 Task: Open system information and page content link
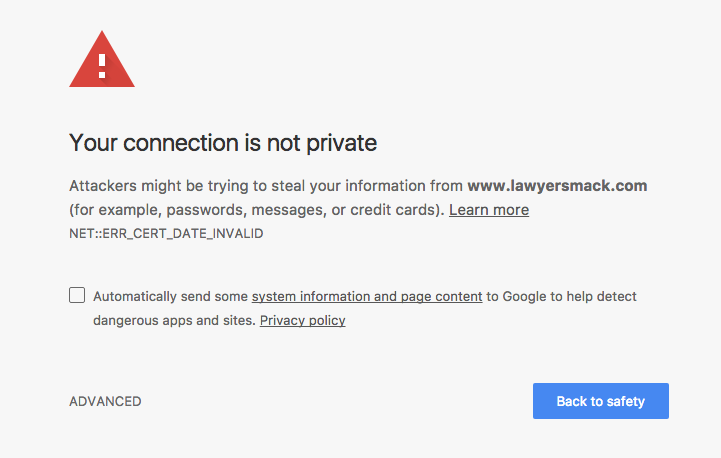(x=367, y=297)
